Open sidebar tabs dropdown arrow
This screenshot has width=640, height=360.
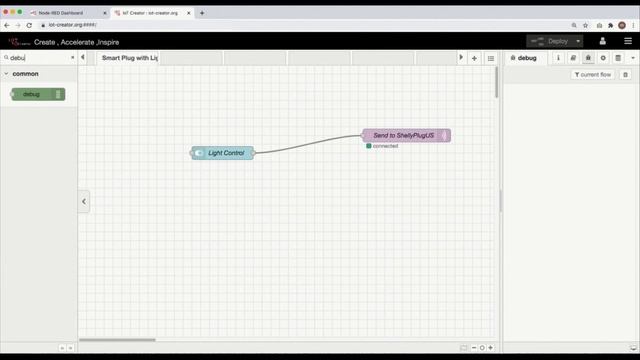pyautogui.click(x=633, y=58)
